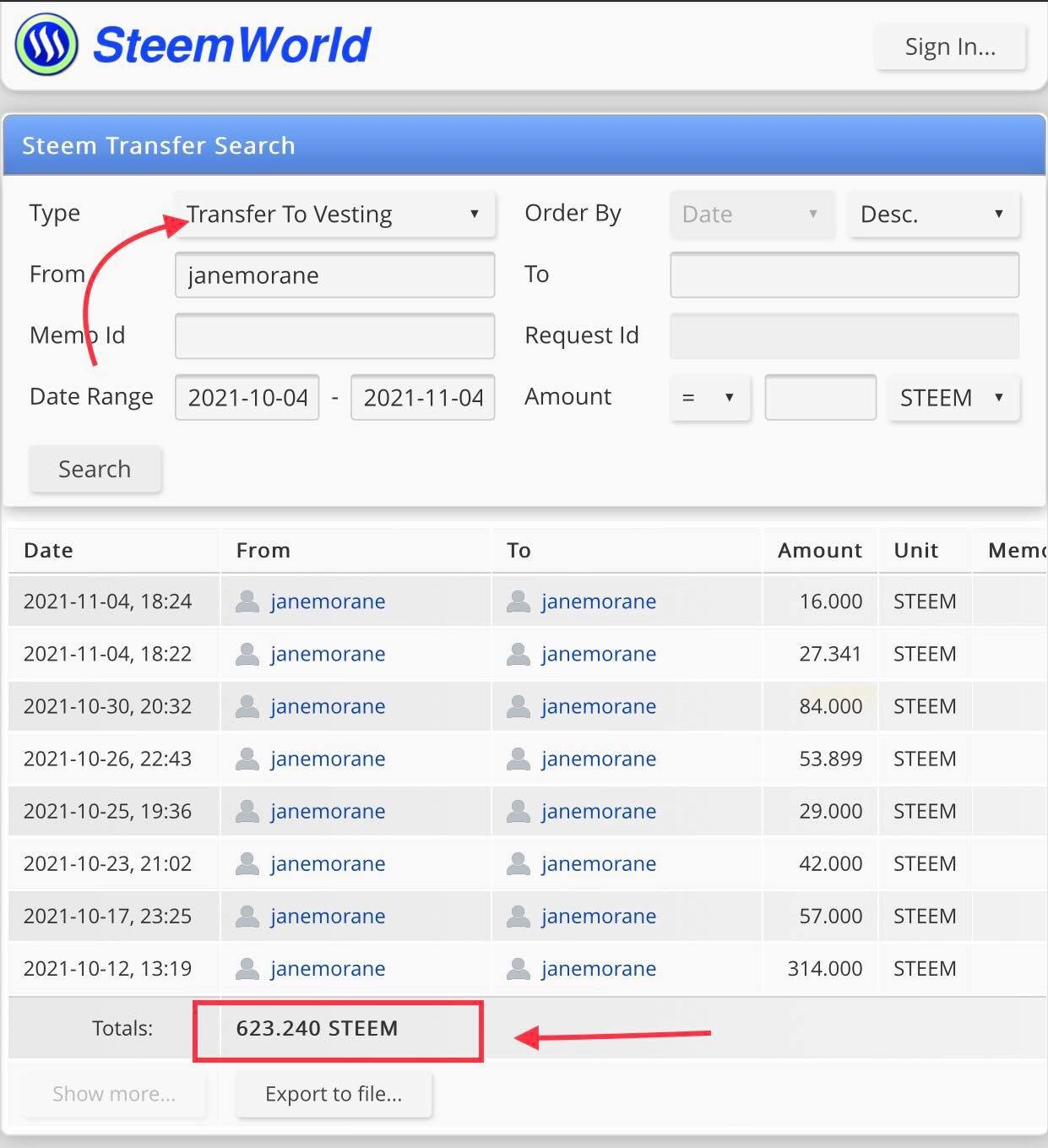This screenshot has height=1148, width=1048.
Task: Click the Memo Id input field
Action: 334,336
